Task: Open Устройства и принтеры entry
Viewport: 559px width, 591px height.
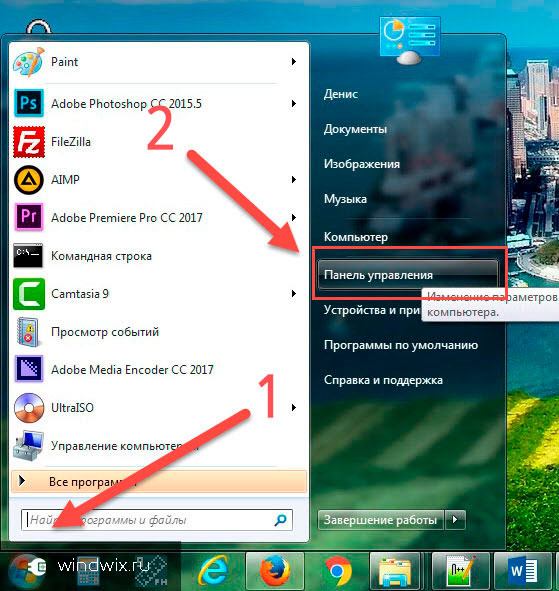Action: coord(372,310)
